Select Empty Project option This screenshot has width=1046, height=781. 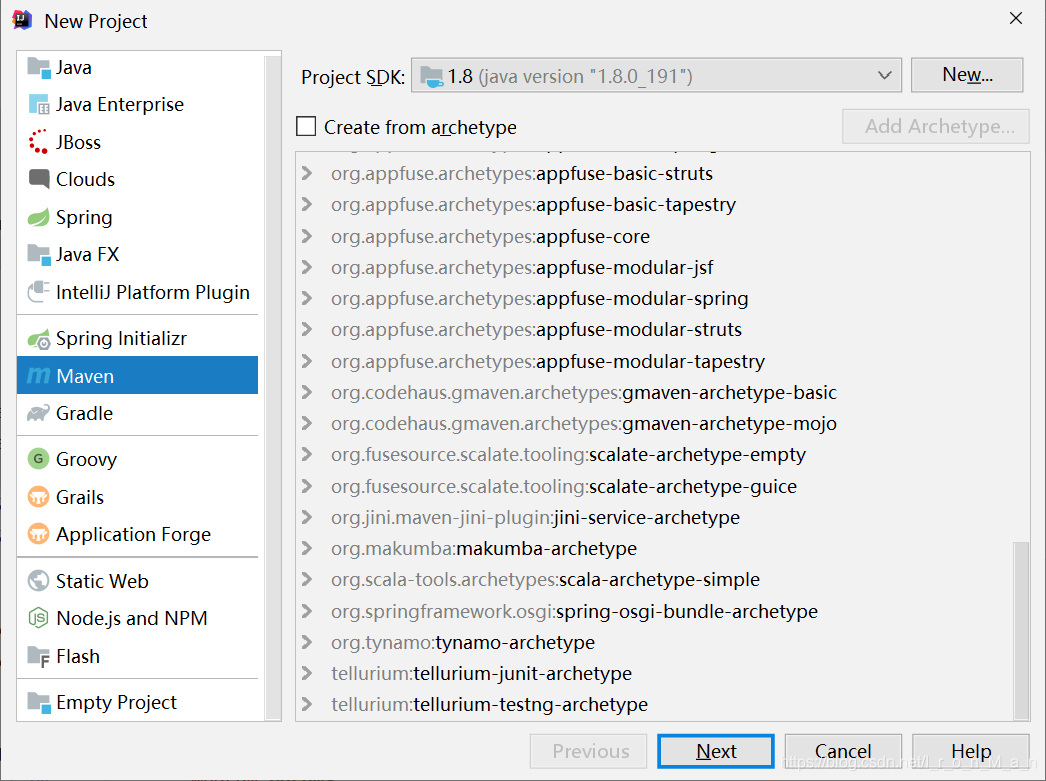137,702
